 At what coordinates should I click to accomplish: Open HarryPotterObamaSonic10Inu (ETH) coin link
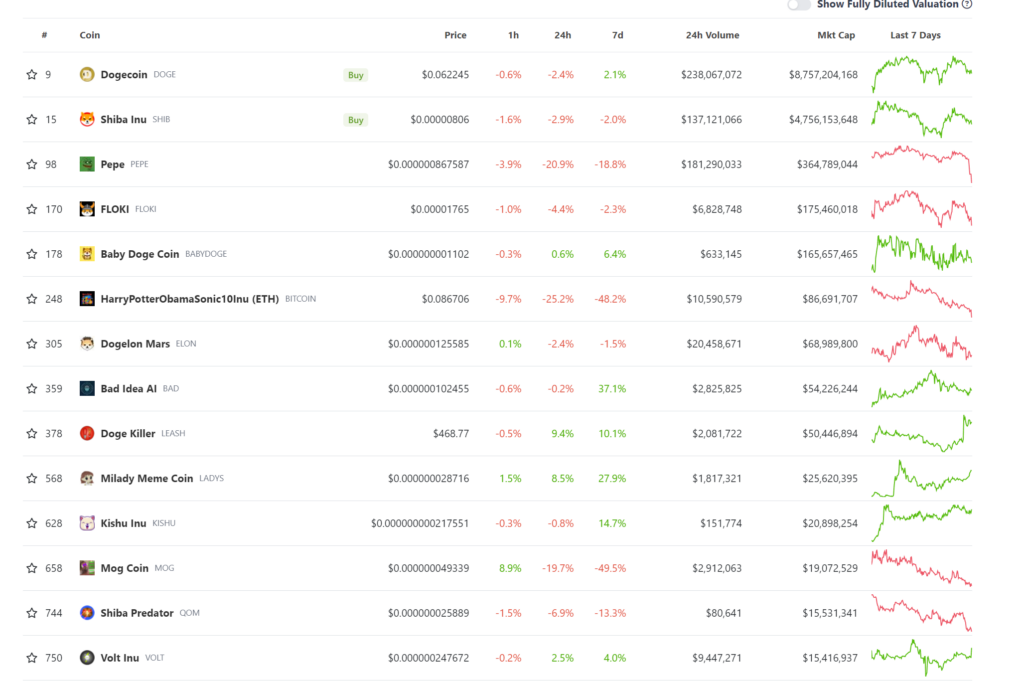[x=189, y=299]
